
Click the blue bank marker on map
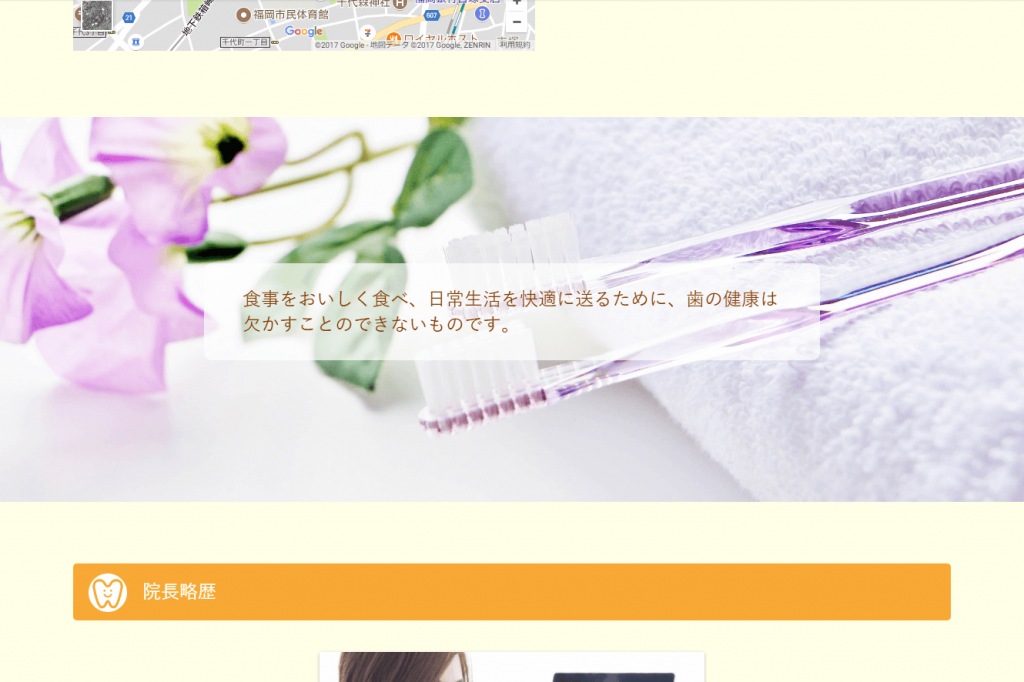[483, 14]
